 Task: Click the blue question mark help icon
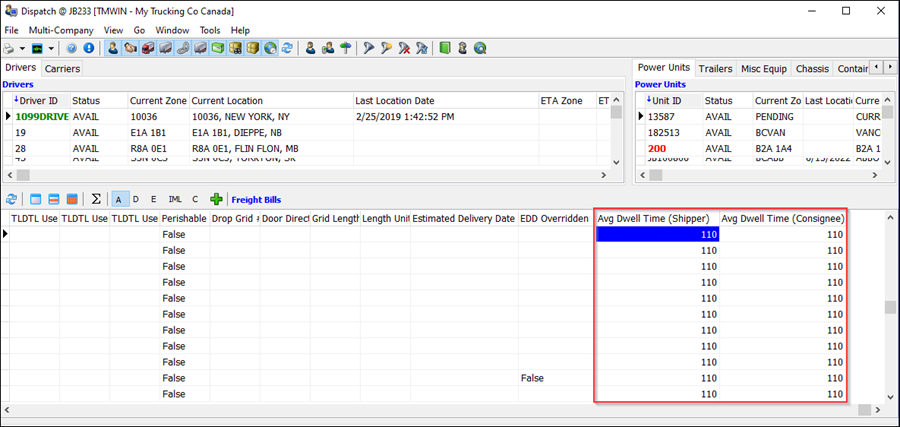coord(71,48)
